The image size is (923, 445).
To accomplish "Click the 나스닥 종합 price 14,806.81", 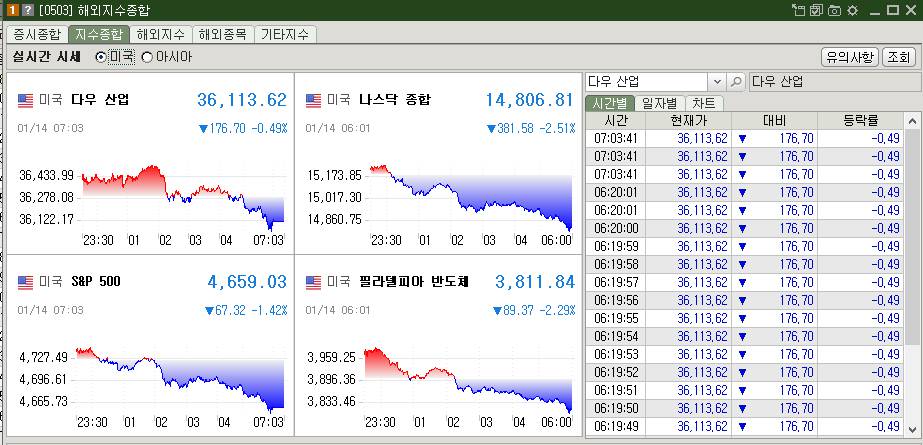I will 529,100.
